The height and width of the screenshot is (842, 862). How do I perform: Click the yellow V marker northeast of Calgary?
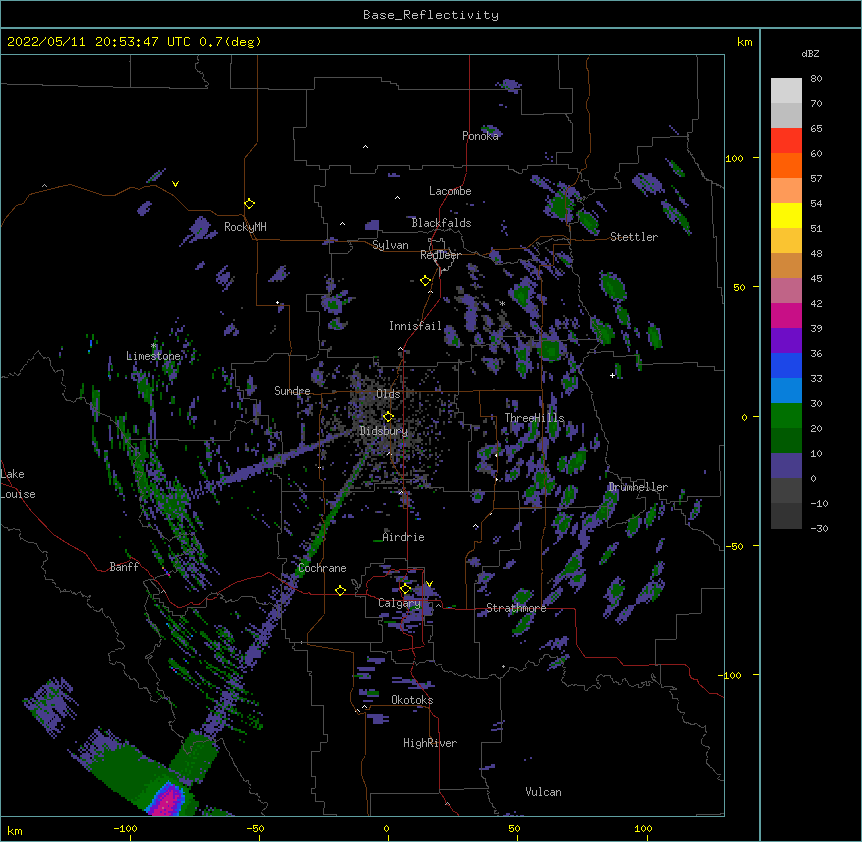429,584
